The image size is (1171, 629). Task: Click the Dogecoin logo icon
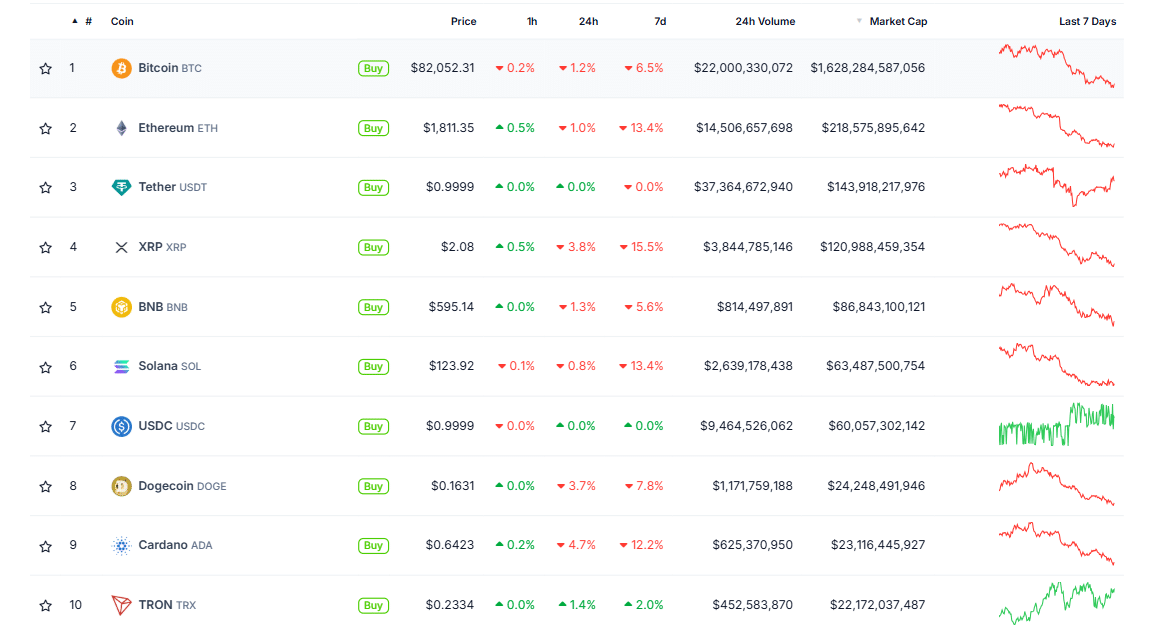pos(121,486)
